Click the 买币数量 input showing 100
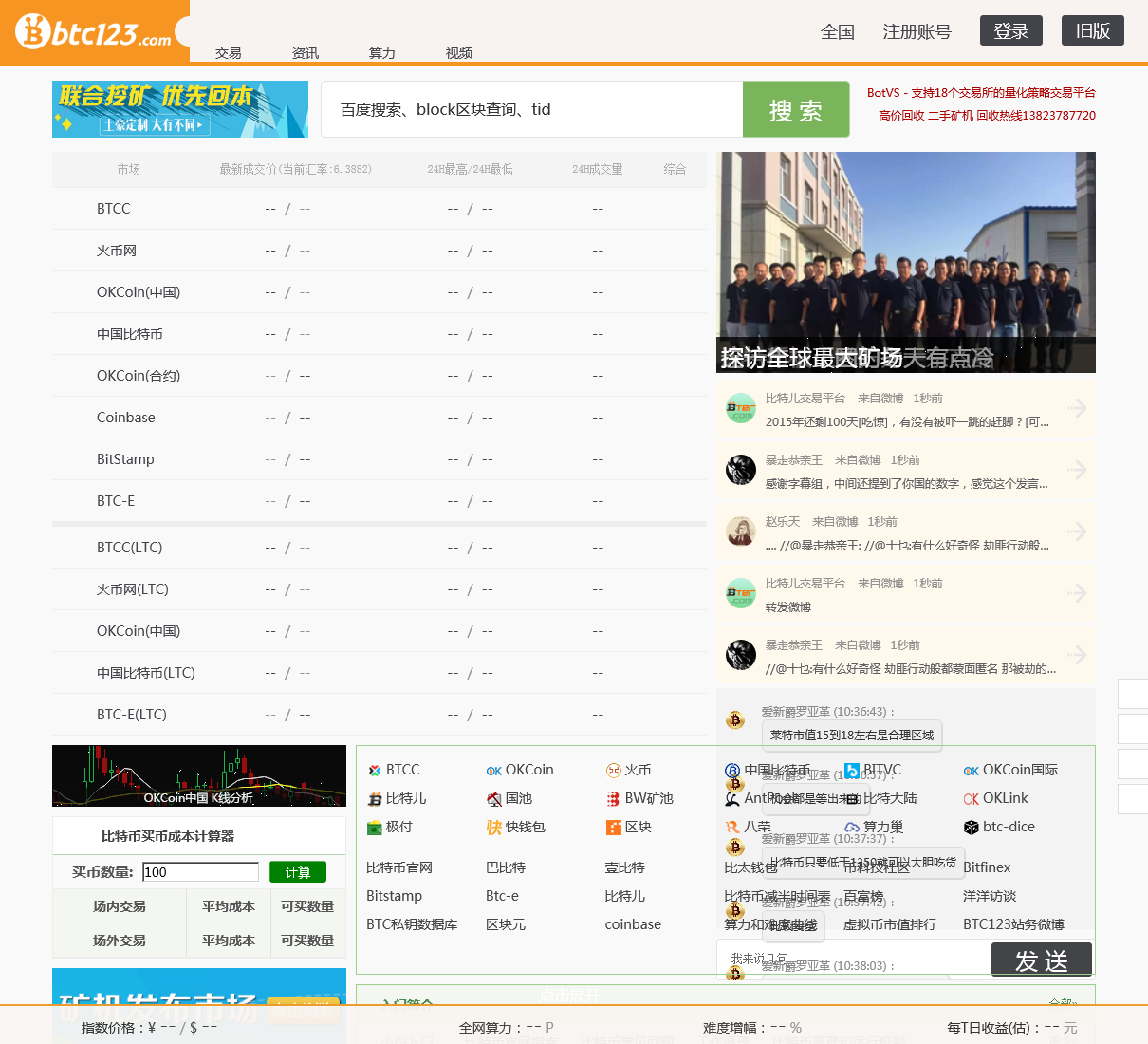The image size is (1148, 1044). tap(200, 872)
